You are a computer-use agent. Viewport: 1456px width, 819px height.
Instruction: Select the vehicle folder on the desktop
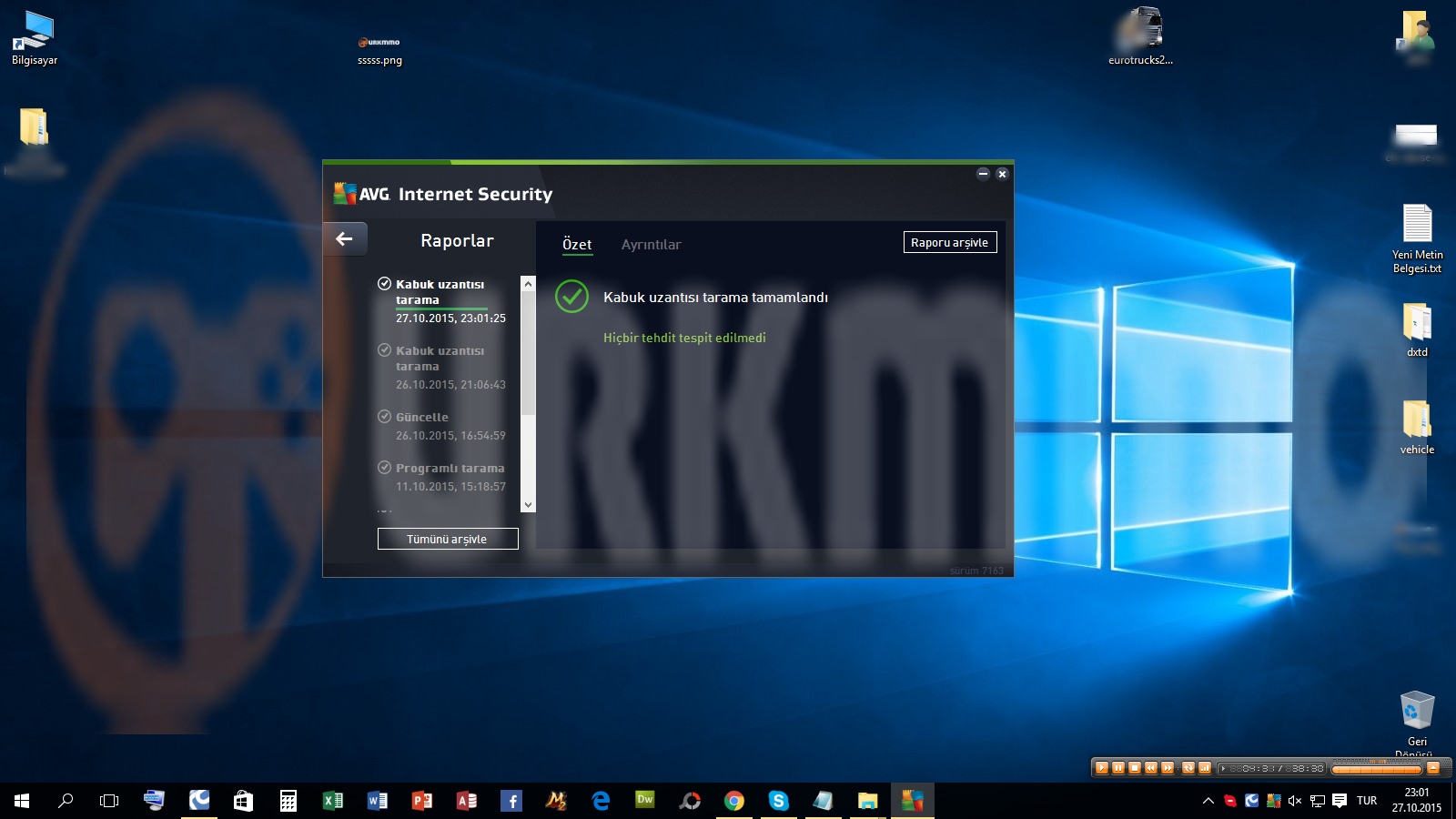coord(1417,428)
